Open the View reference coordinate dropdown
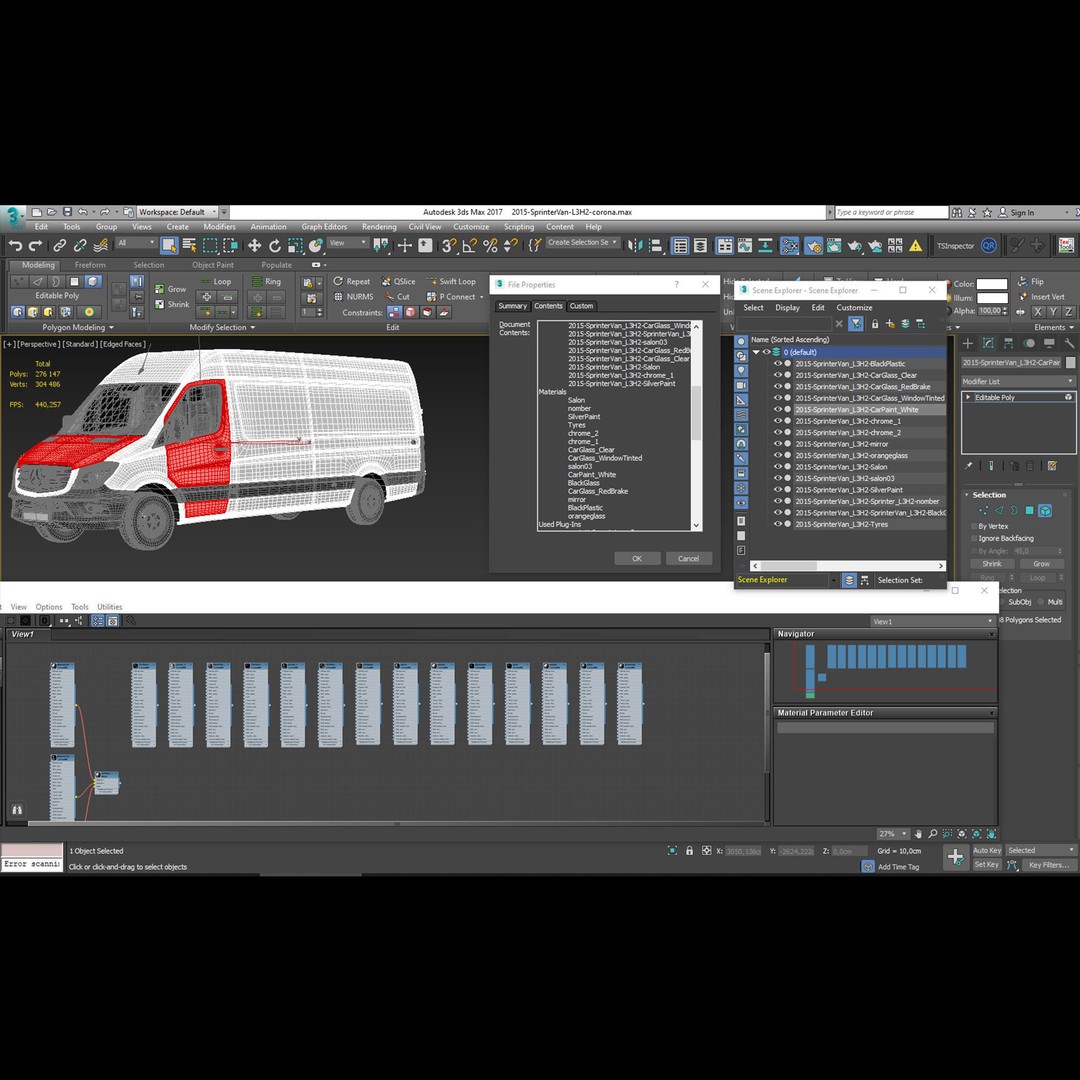The image size is (1080, 1080). (x=348, y=243)
